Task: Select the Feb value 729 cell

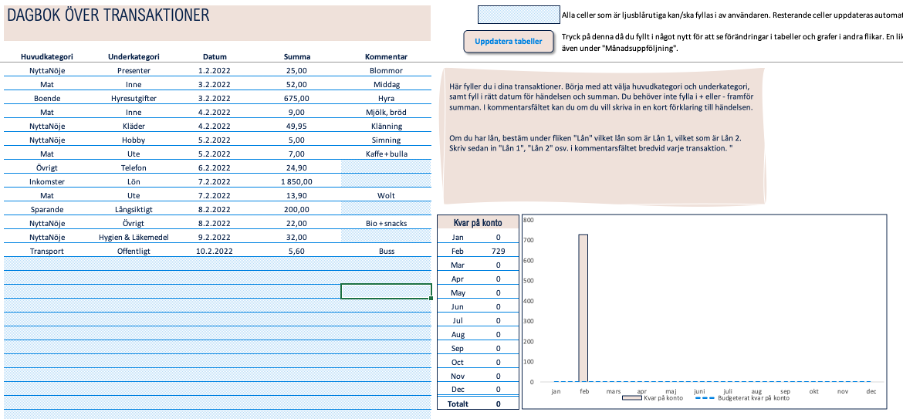Action: [x=496, y=251]
